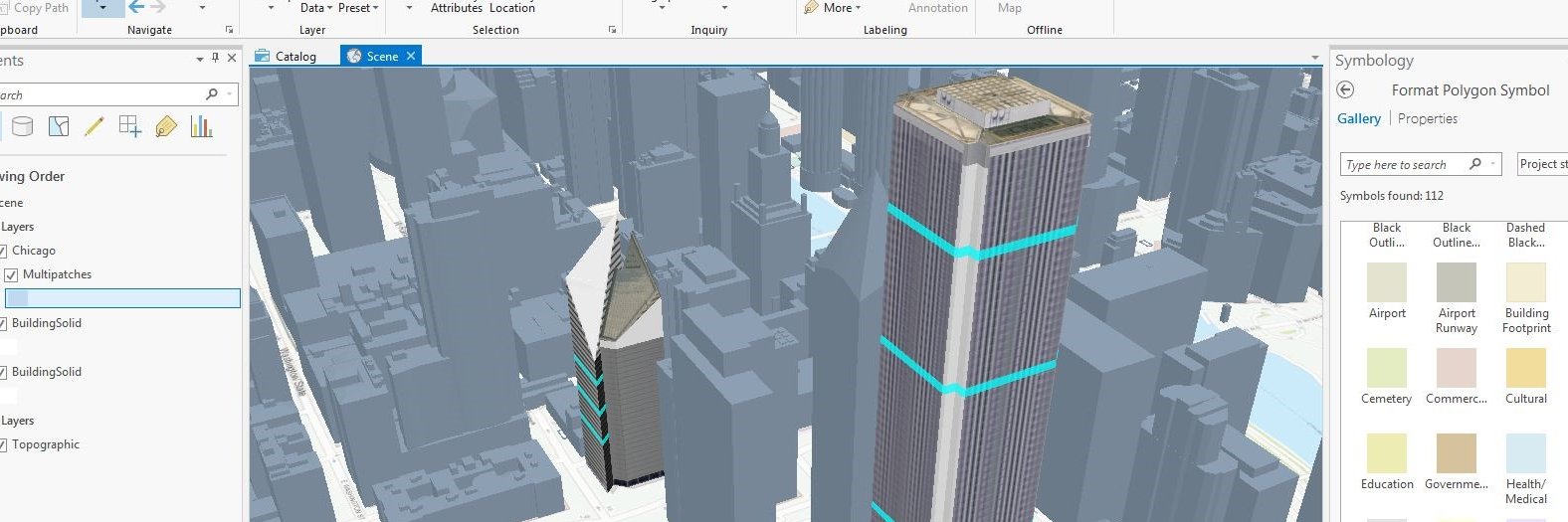Open Contents pane options dropdown arrow
This screenshot has width=1568, height=522.
tap(200, 60)
